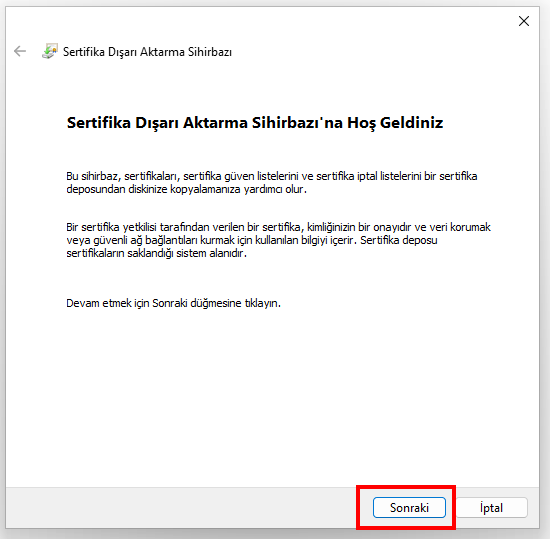550x539 pixels.
Task: Click paragraph starting "Bu sihirbaz, sertifikaları"
Action: tap(272, 183)
